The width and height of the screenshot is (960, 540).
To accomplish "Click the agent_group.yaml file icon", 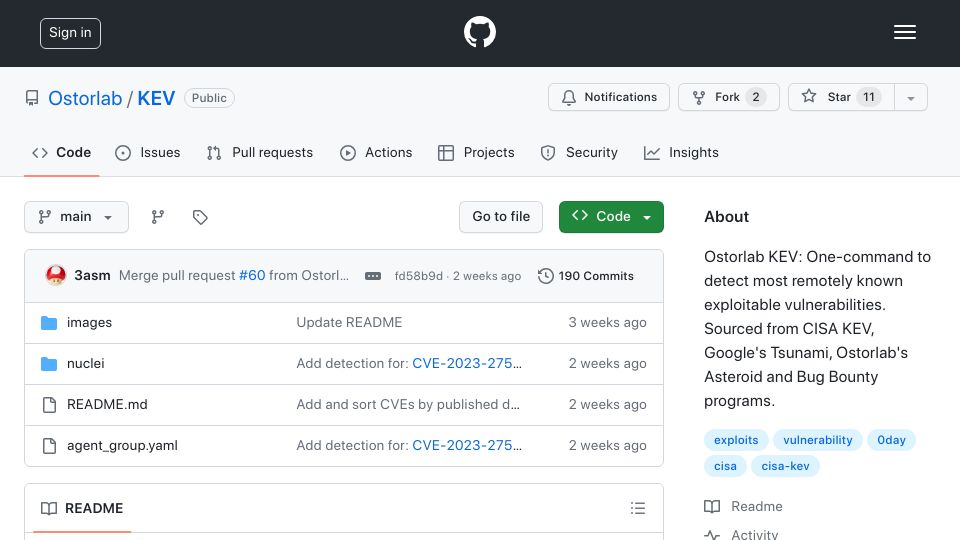I will (49, 446).
